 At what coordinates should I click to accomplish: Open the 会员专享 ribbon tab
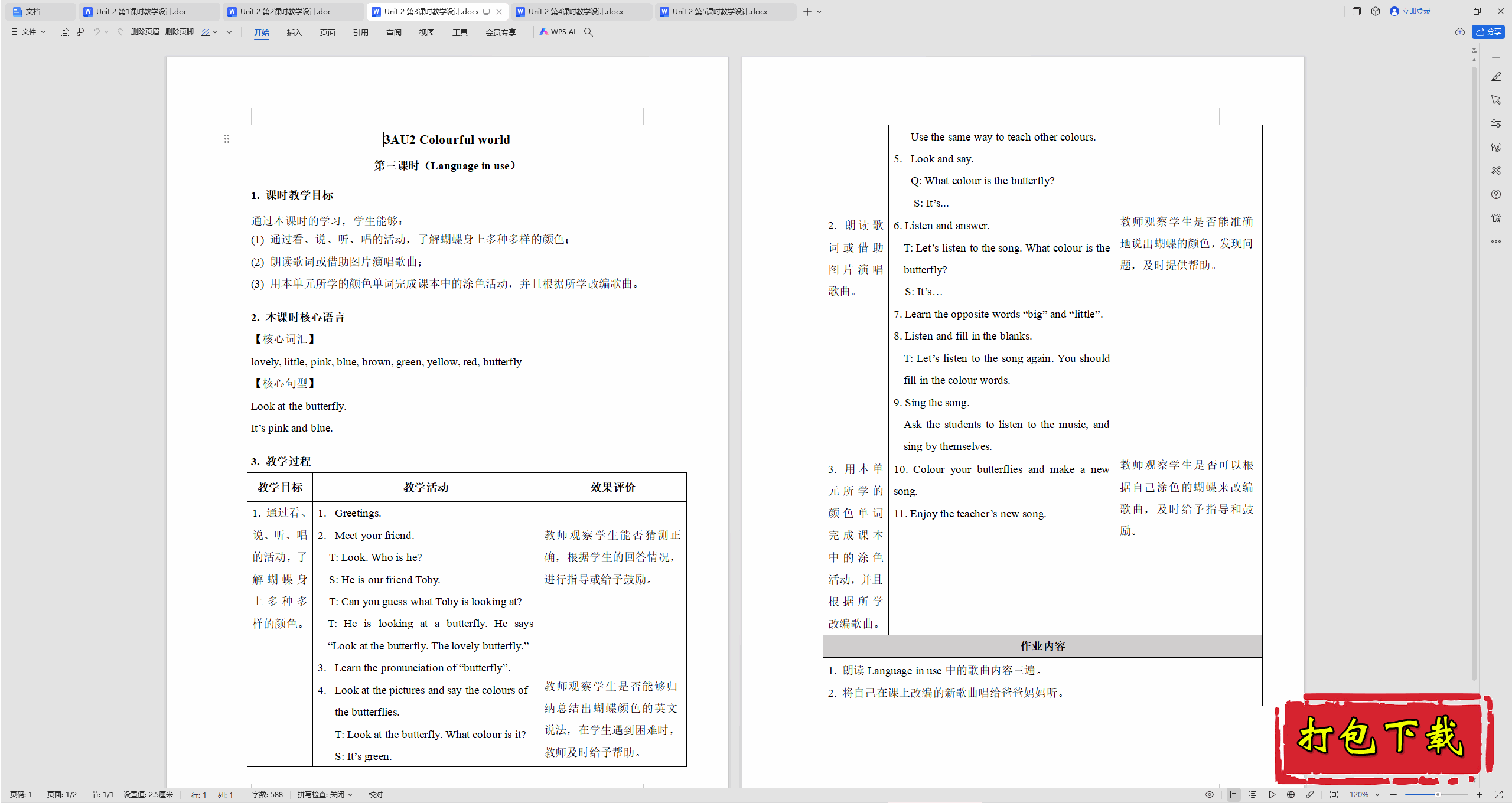point(501,32)
